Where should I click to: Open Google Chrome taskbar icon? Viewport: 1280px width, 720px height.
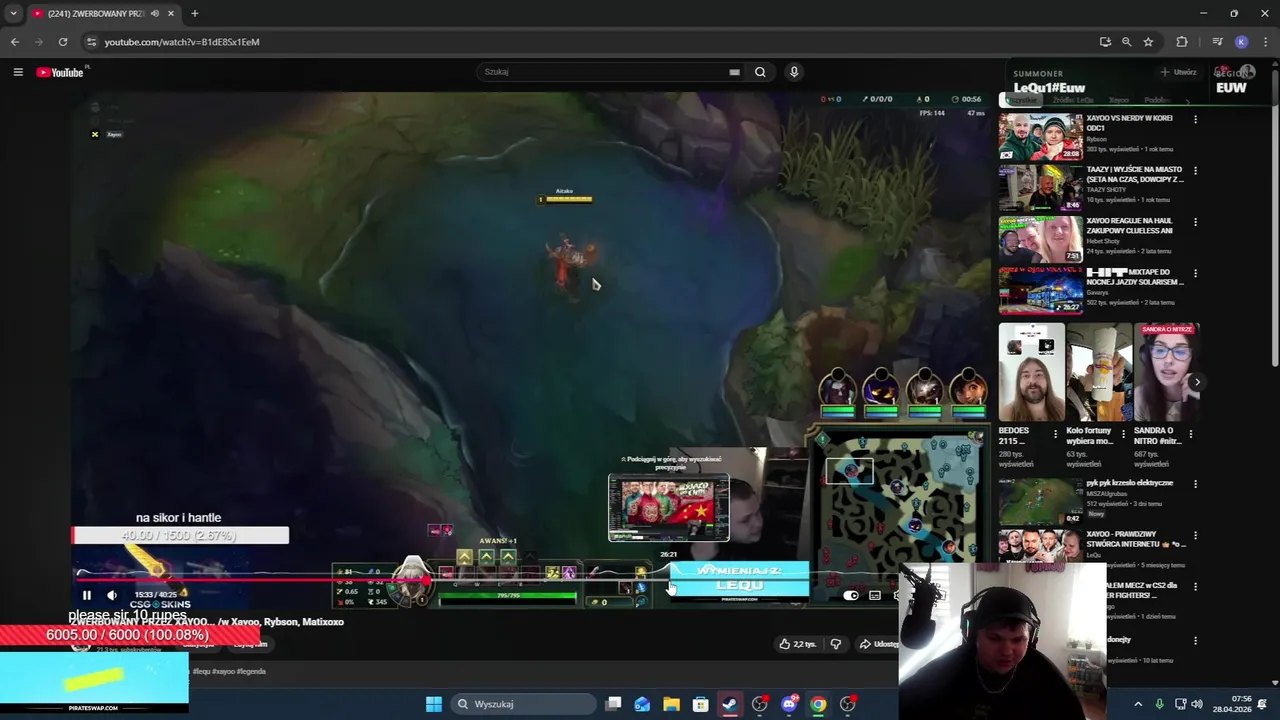click(818, 704)
